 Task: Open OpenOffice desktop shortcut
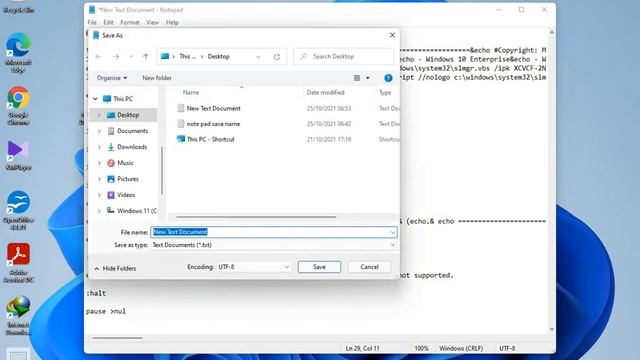tap(18, 210)
